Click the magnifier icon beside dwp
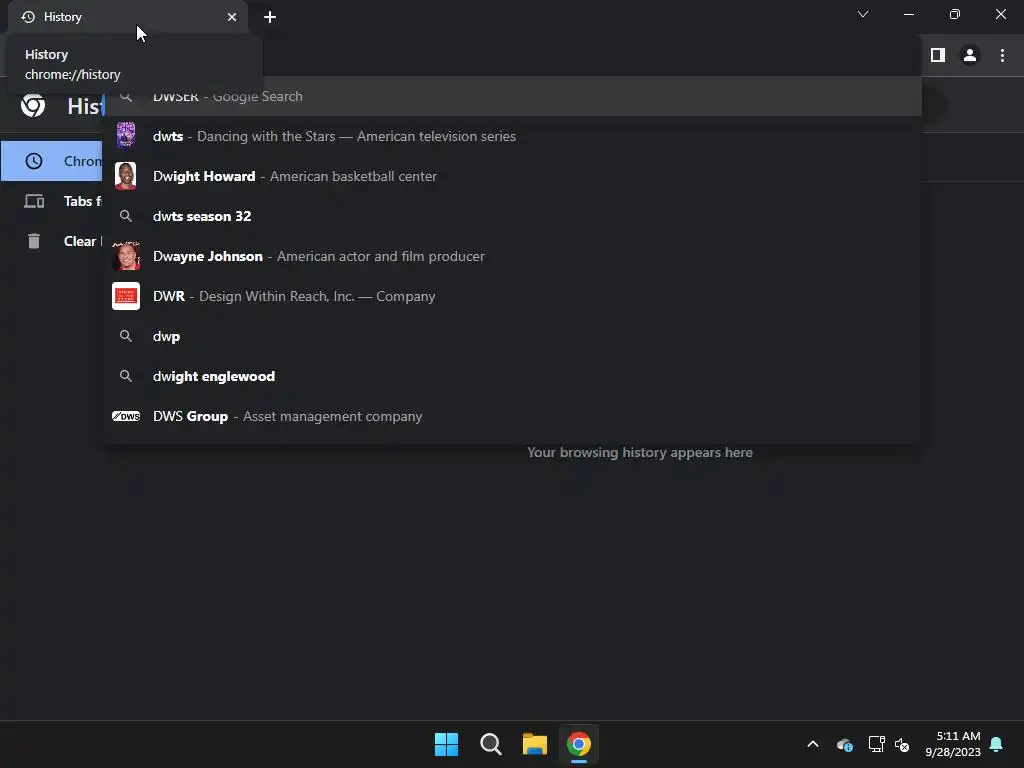Viewport: 1024px width, 768px height. (126, 336)
